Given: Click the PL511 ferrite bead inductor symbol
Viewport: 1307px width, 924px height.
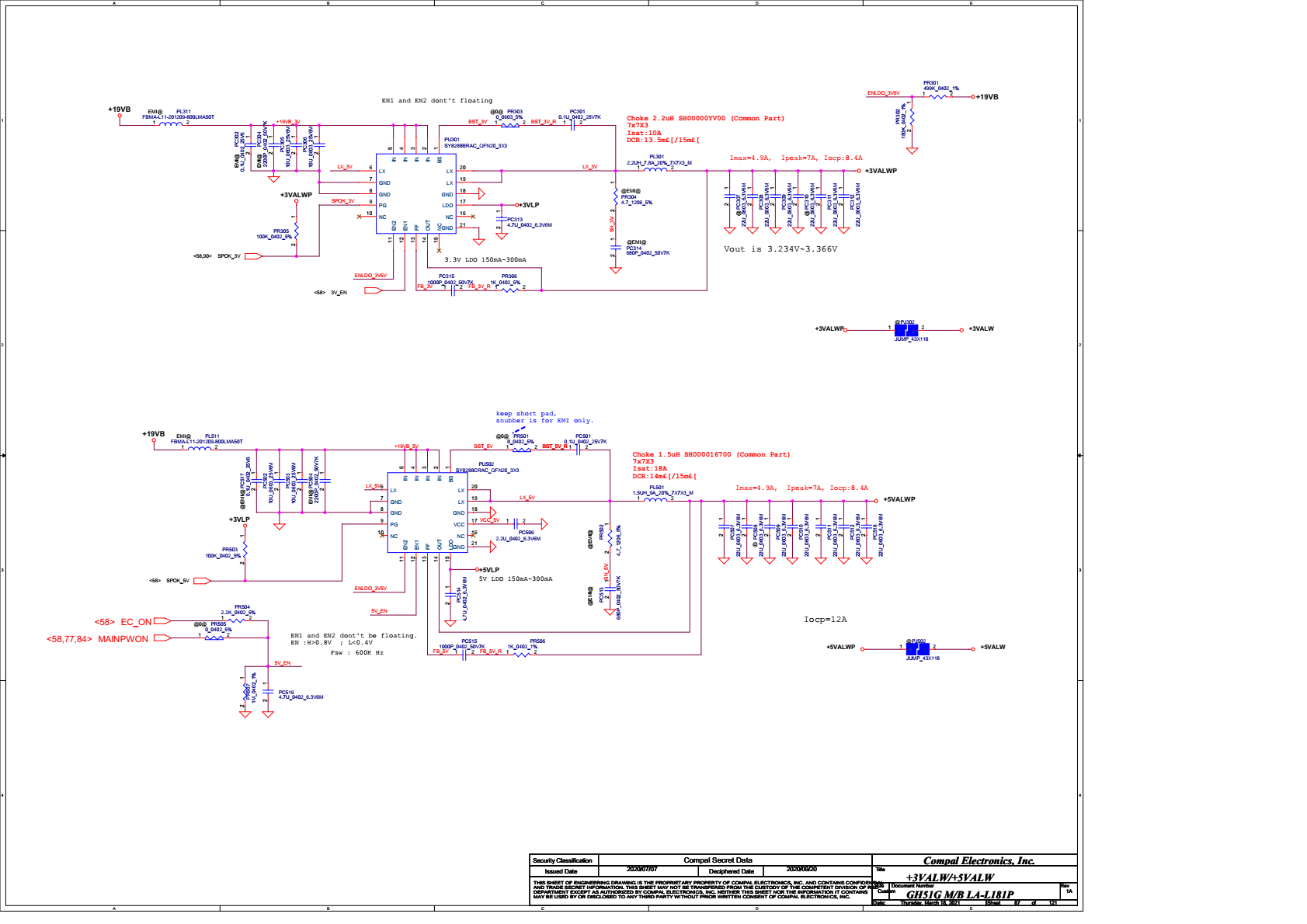Looking at the screenshot, I should click(x=200, y=447).
